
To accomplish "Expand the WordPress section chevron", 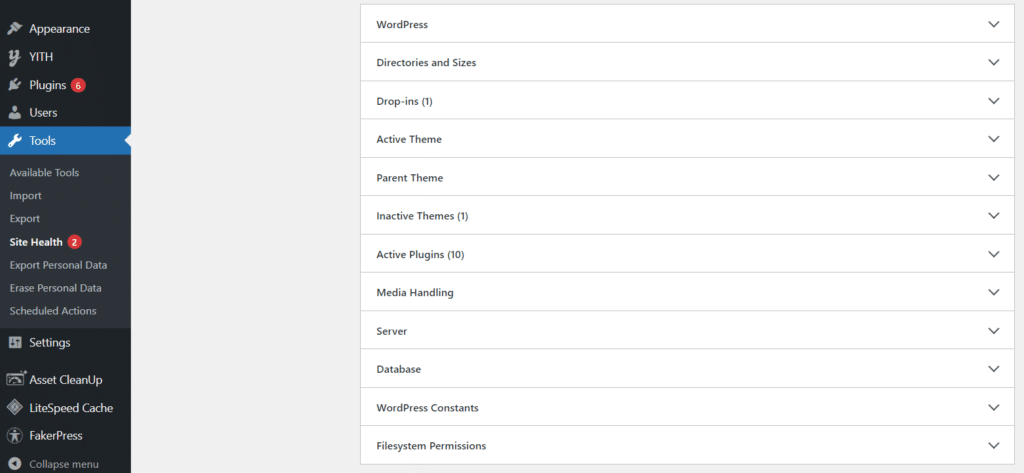I will pyautogui.click(x=994, y=24).
